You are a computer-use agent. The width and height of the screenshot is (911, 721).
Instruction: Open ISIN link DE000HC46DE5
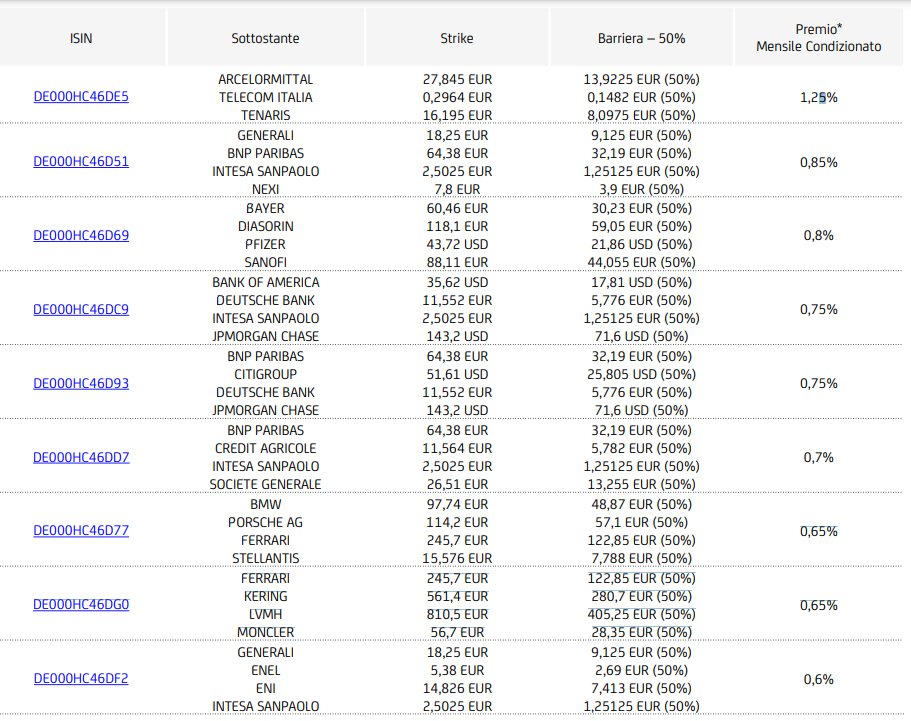[81, 96]
